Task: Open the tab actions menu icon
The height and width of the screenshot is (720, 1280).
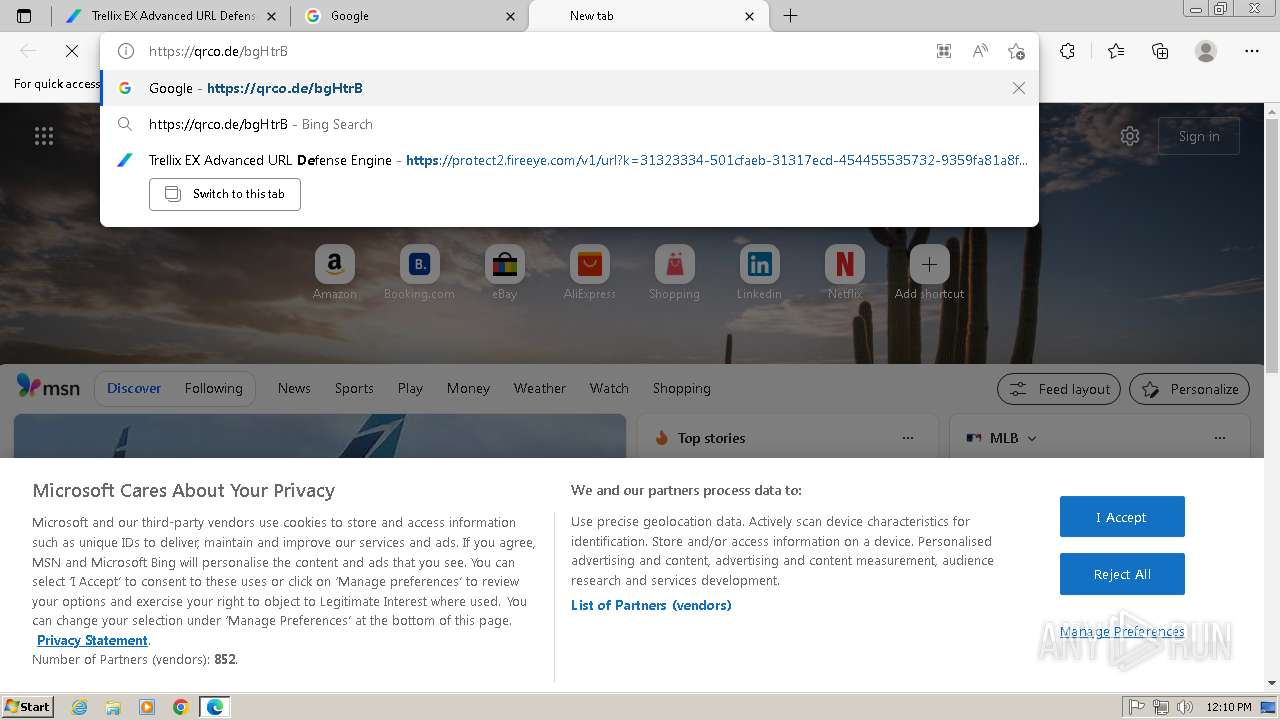Action: 24,16
